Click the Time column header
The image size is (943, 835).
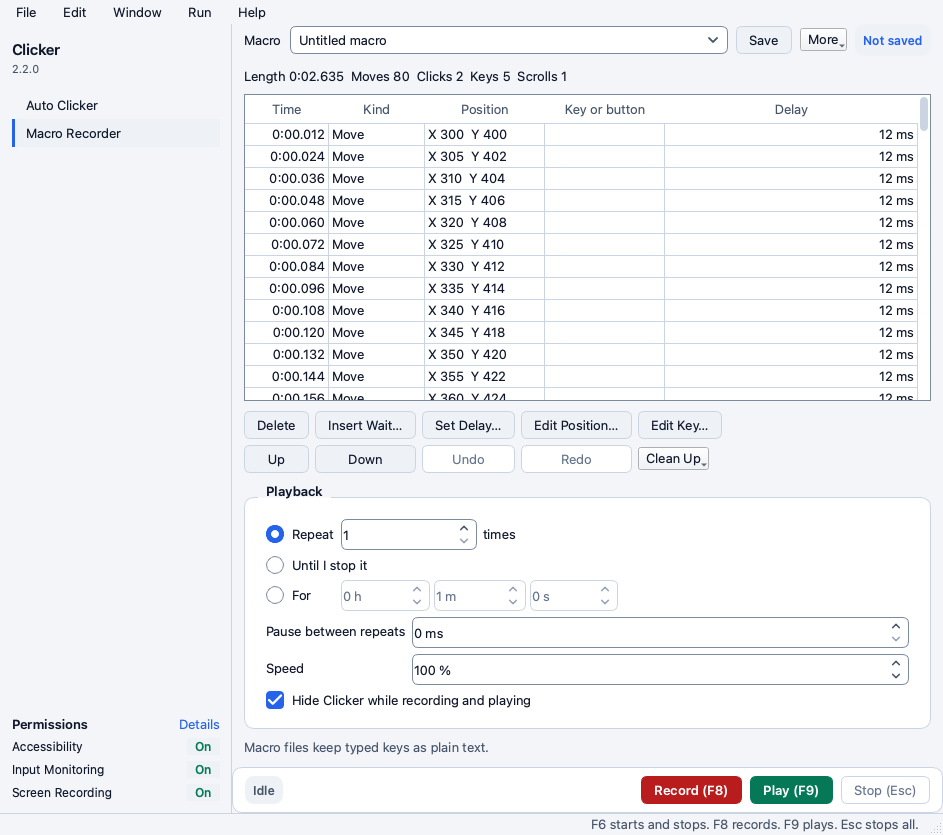pyautogui.click(x=286, y=109)
